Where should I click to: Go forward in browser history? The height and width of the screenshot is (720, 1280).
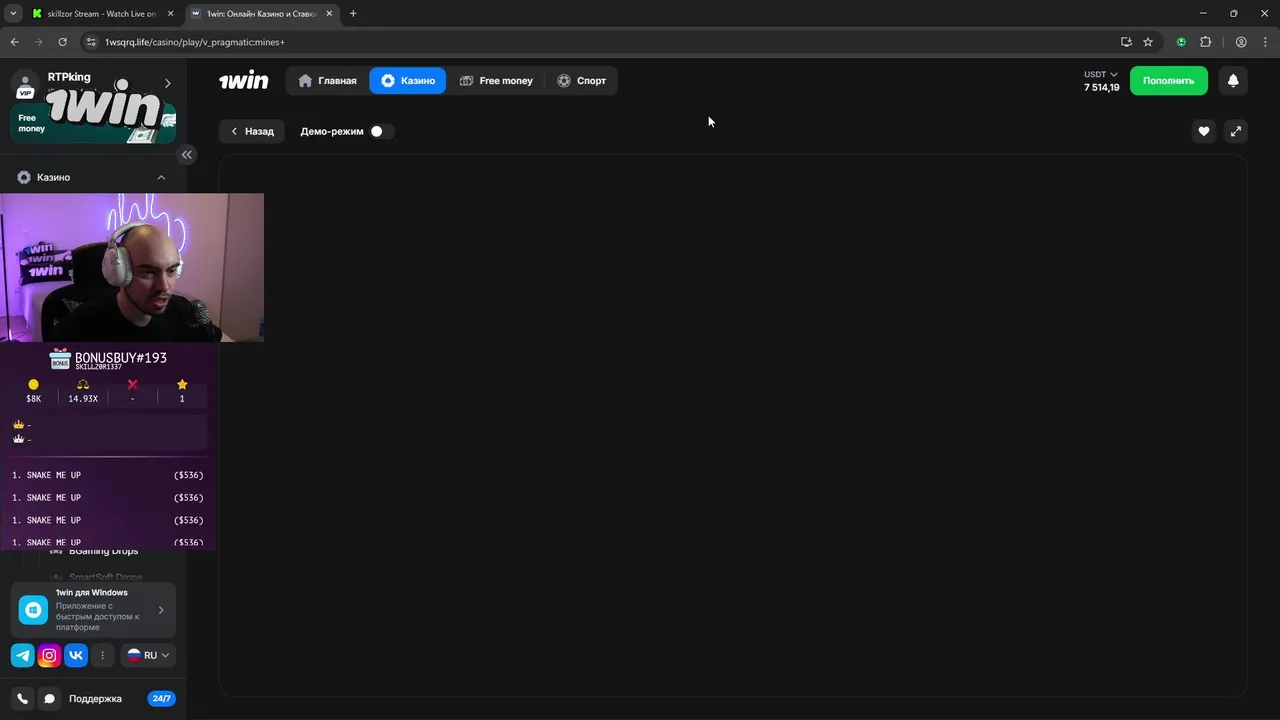[38, 42]
